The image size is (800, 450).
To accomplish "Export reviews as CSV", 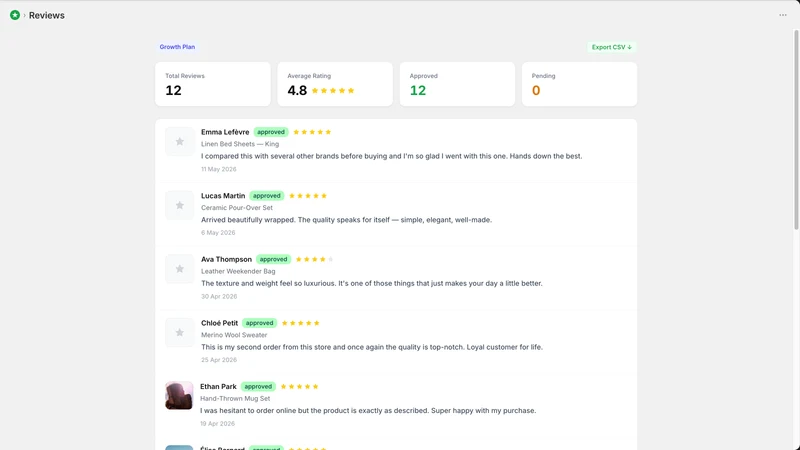I will pyautogui.click(x=611, y=47).
